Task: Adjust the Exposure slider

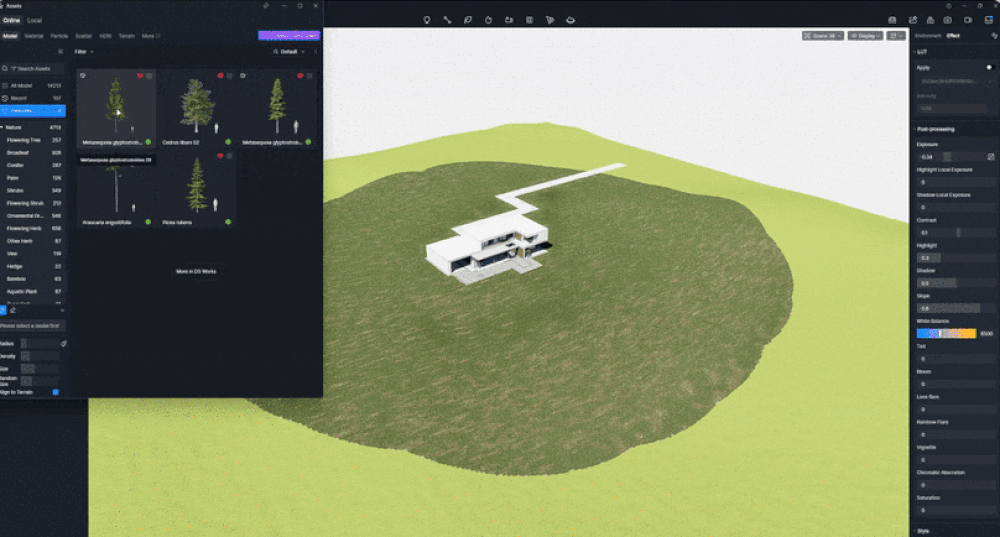Action: [951, 156]
